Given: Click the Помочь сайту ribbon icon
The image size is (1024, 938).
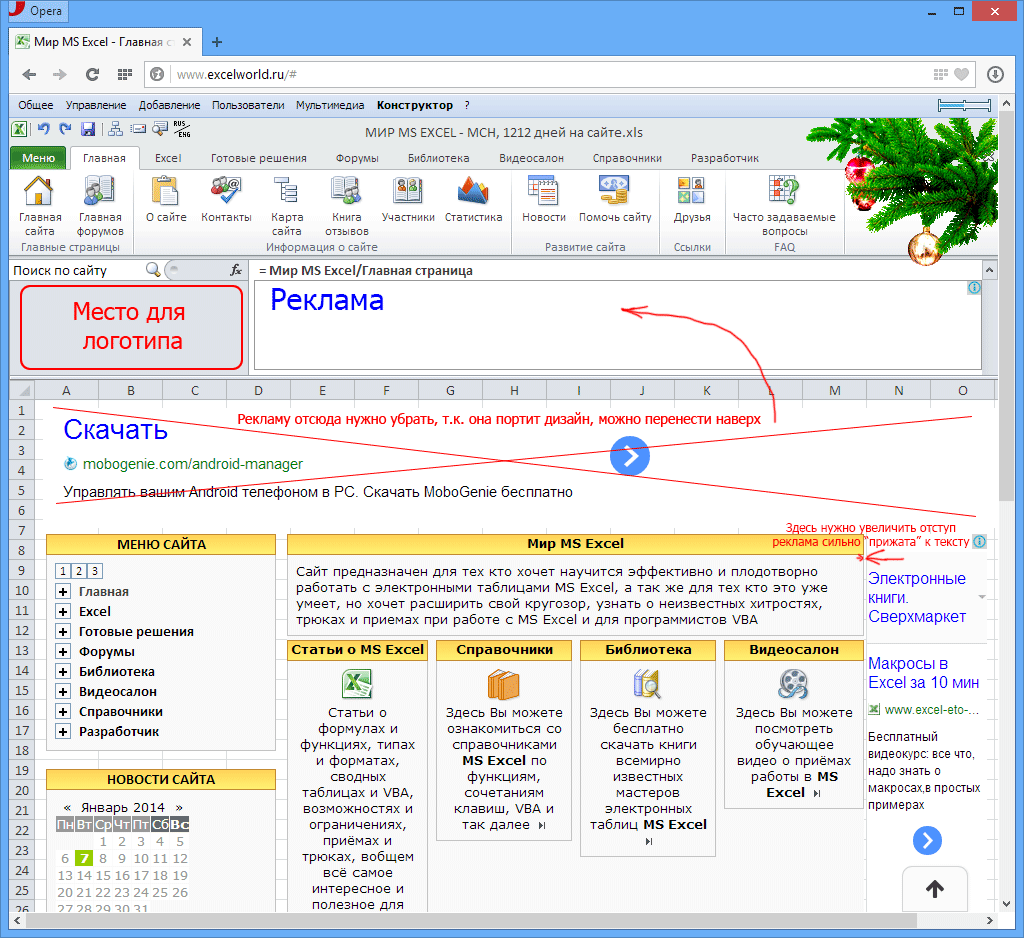Looking at the screenshot, I should 615,191.
